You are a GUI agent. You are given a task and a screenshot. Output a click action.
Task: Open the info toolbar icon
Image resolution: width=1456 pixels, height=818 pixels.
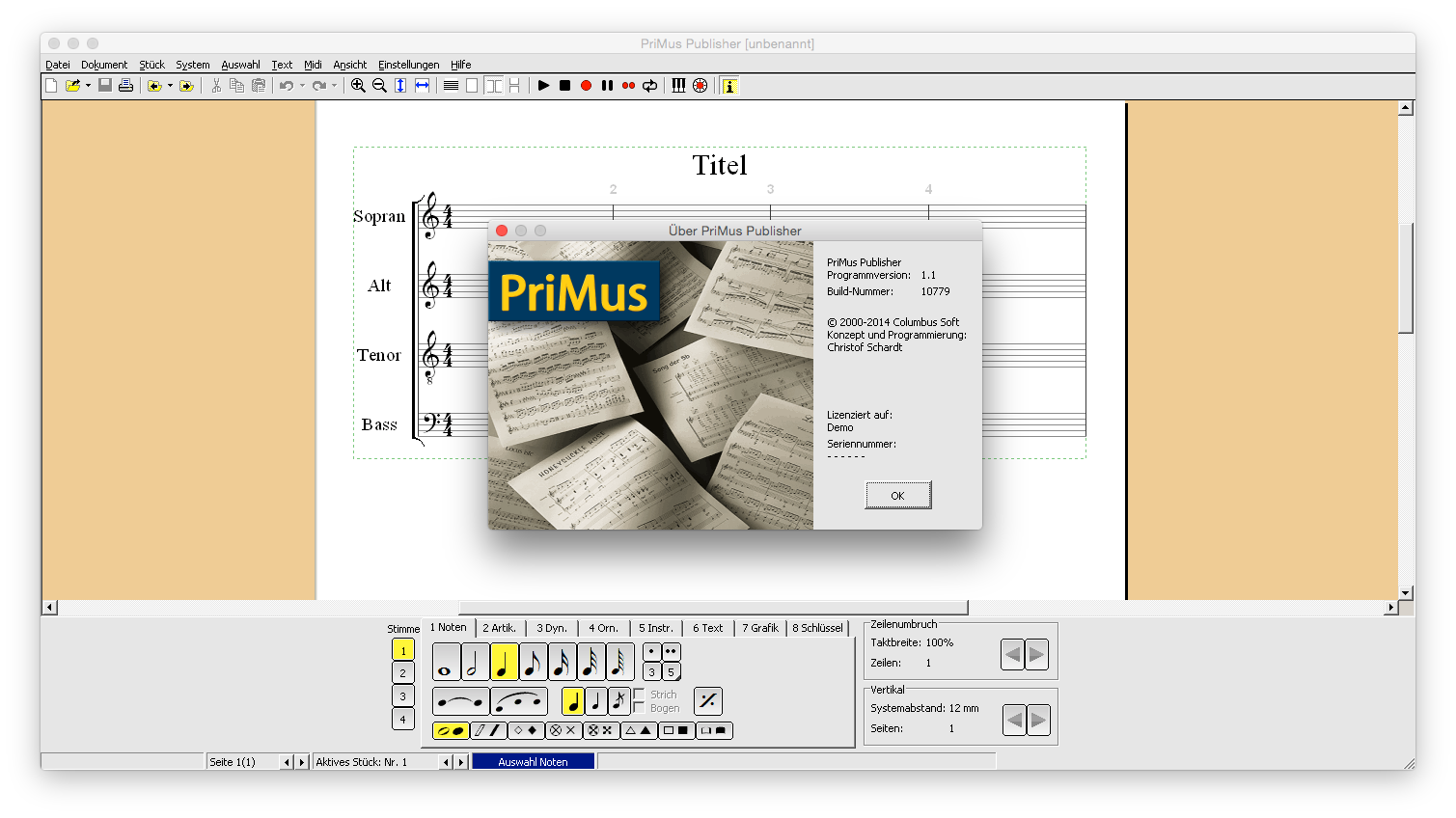(x=729, y=86)
